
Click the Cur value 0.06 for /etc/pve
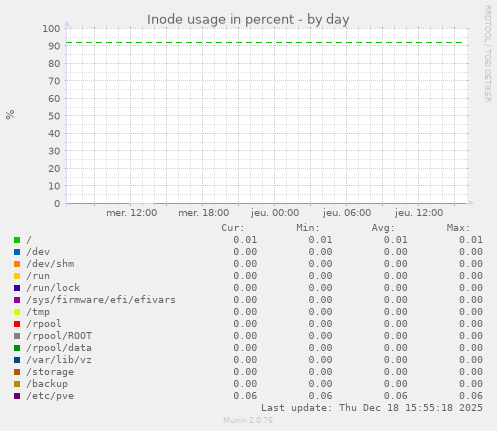245,396
